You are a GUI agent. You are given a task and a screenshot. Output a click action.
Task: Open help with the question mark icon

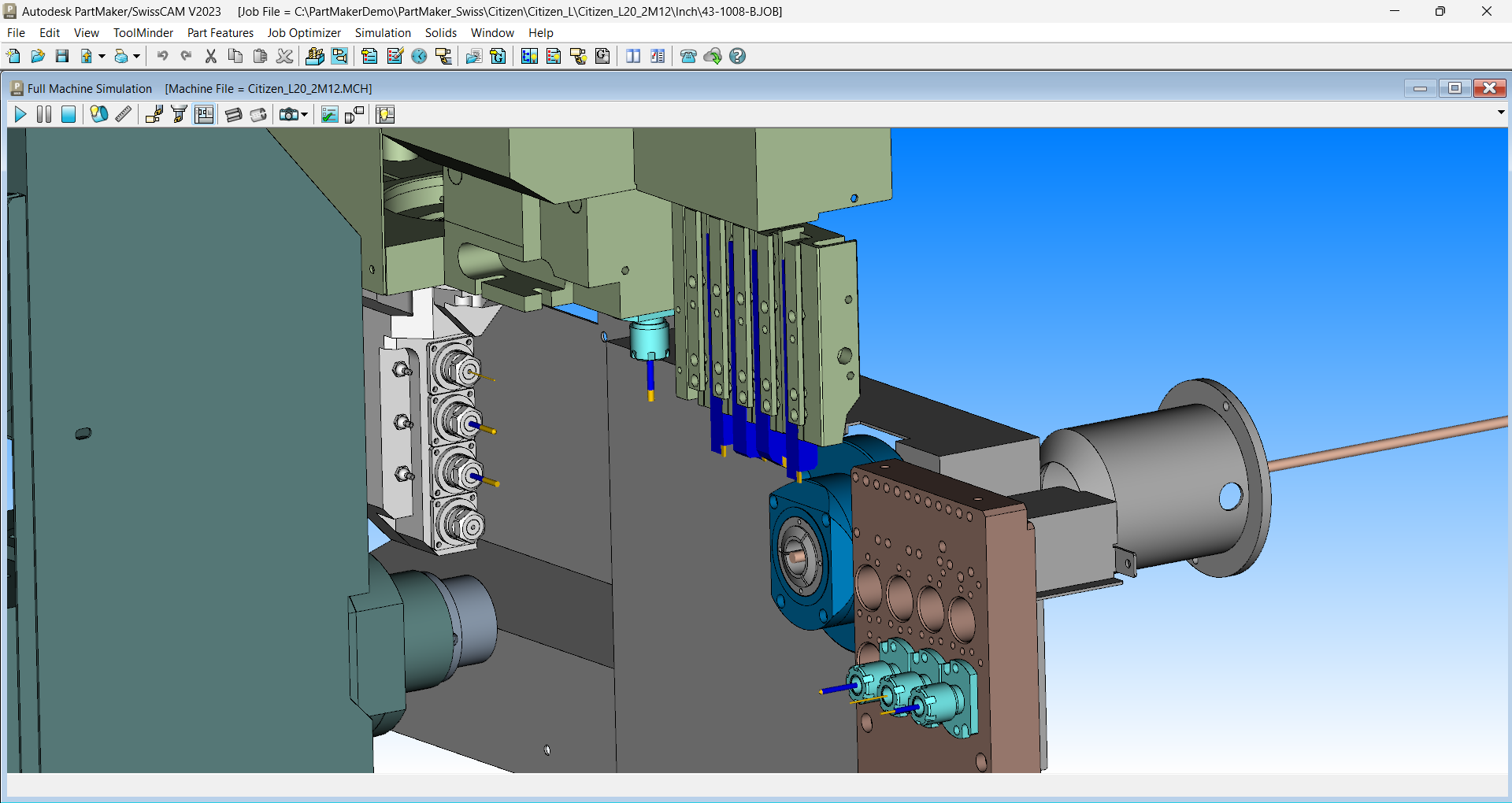737,56
